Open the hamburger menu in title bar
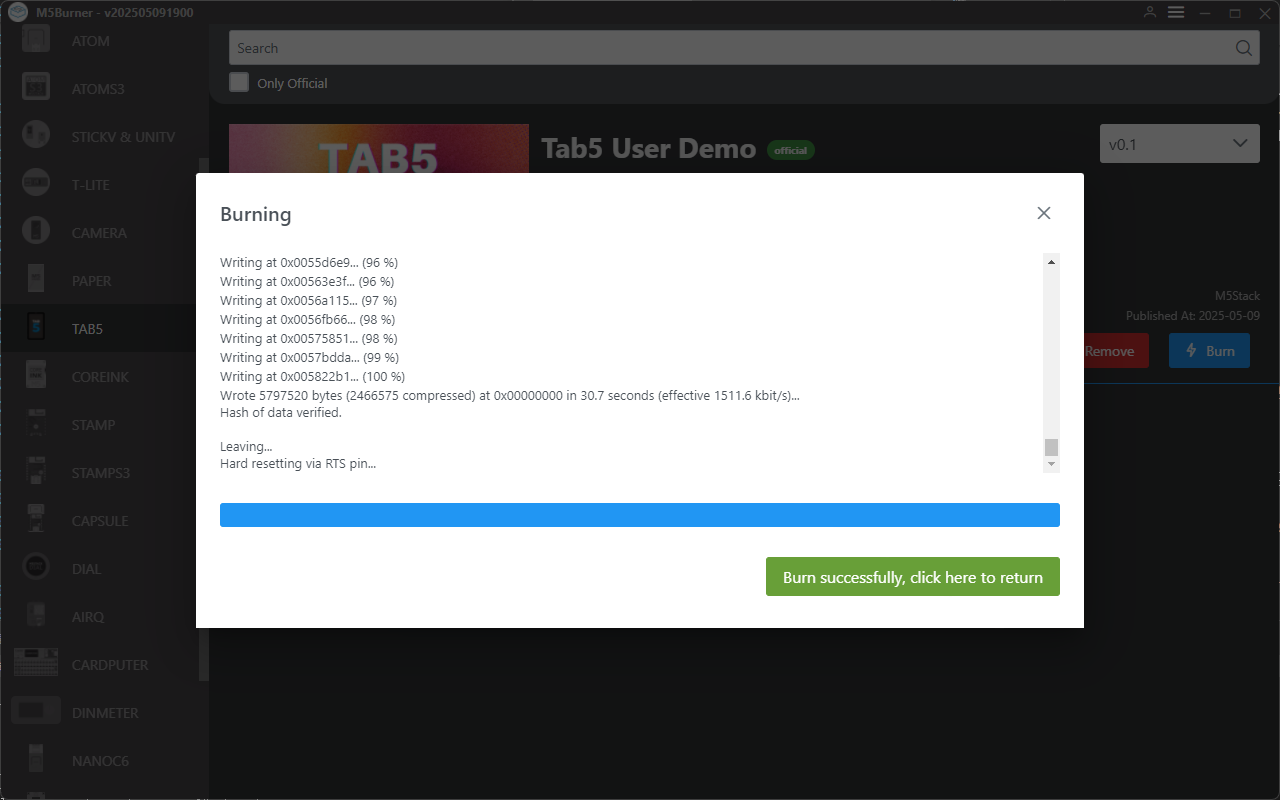Screen dimensions: 1280x800 point(1176,13)
